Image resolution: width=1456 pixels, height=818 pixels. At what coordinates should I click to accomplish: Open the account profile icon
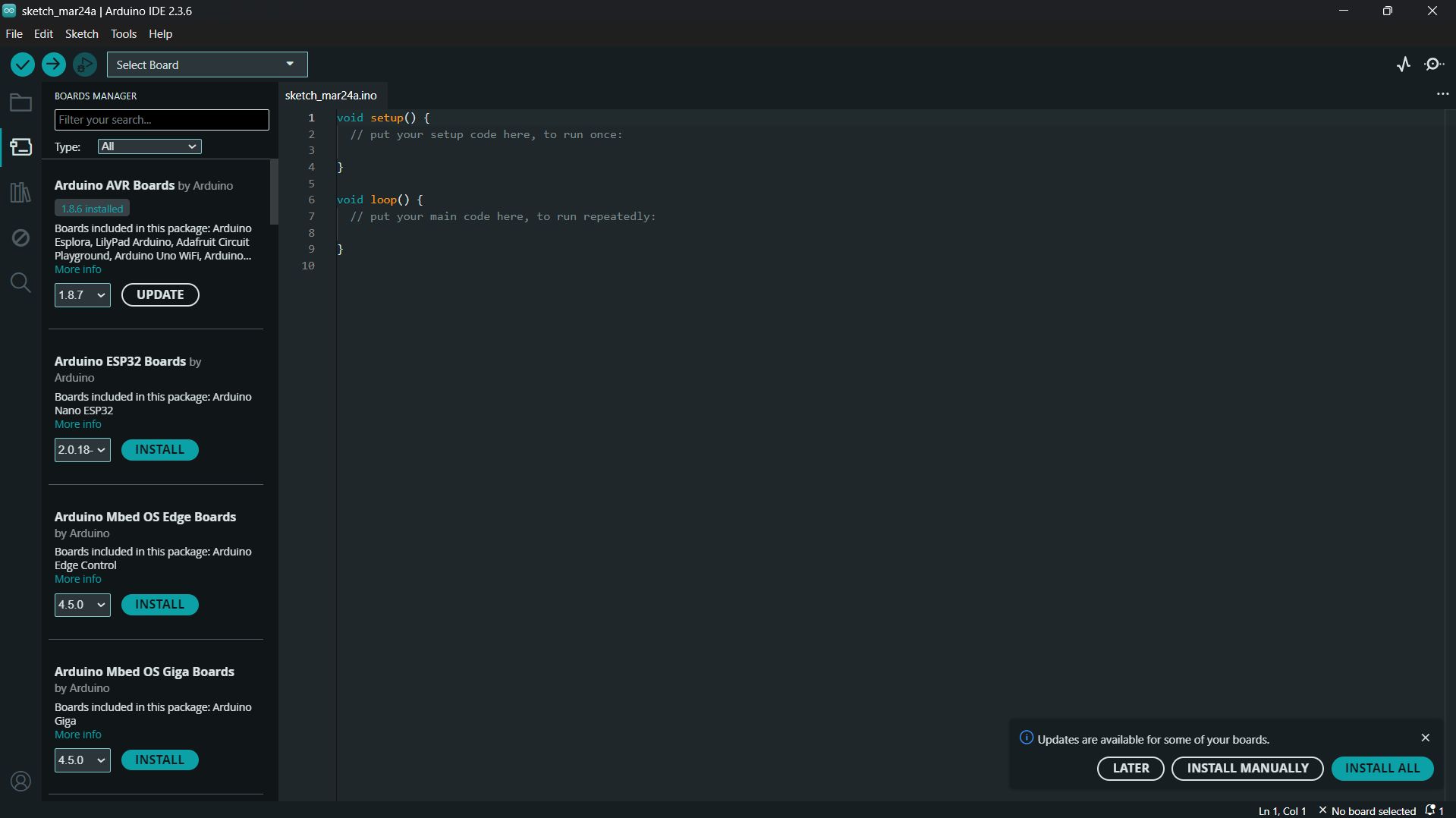click(x=20, y=781)
